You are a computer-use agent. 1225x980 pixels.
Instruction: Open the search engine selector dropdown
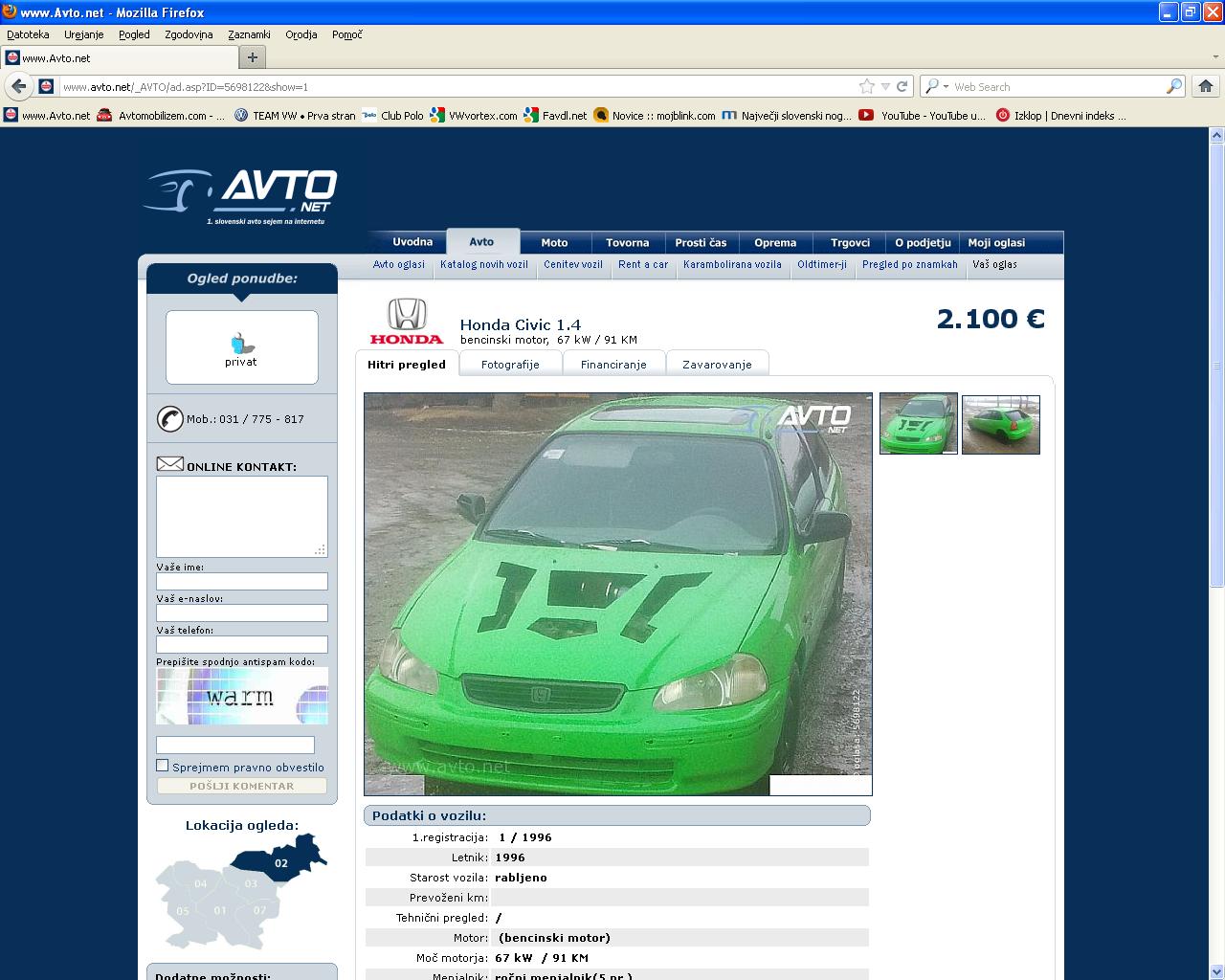(x=936, y=86)
